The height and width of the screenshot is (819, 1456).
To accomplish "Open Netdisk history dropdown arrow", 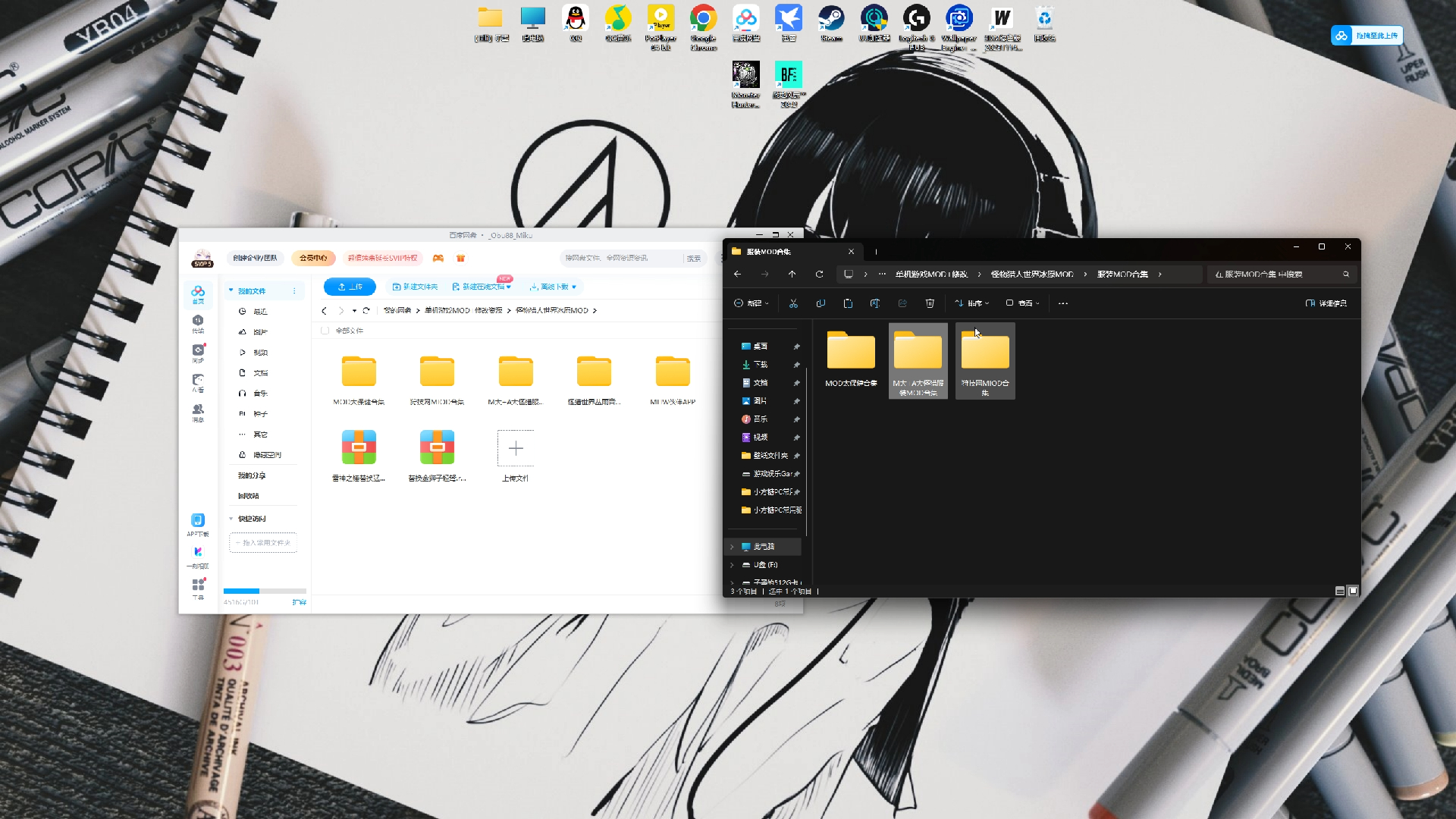I will pyautogui.click(x=354, y=310).
